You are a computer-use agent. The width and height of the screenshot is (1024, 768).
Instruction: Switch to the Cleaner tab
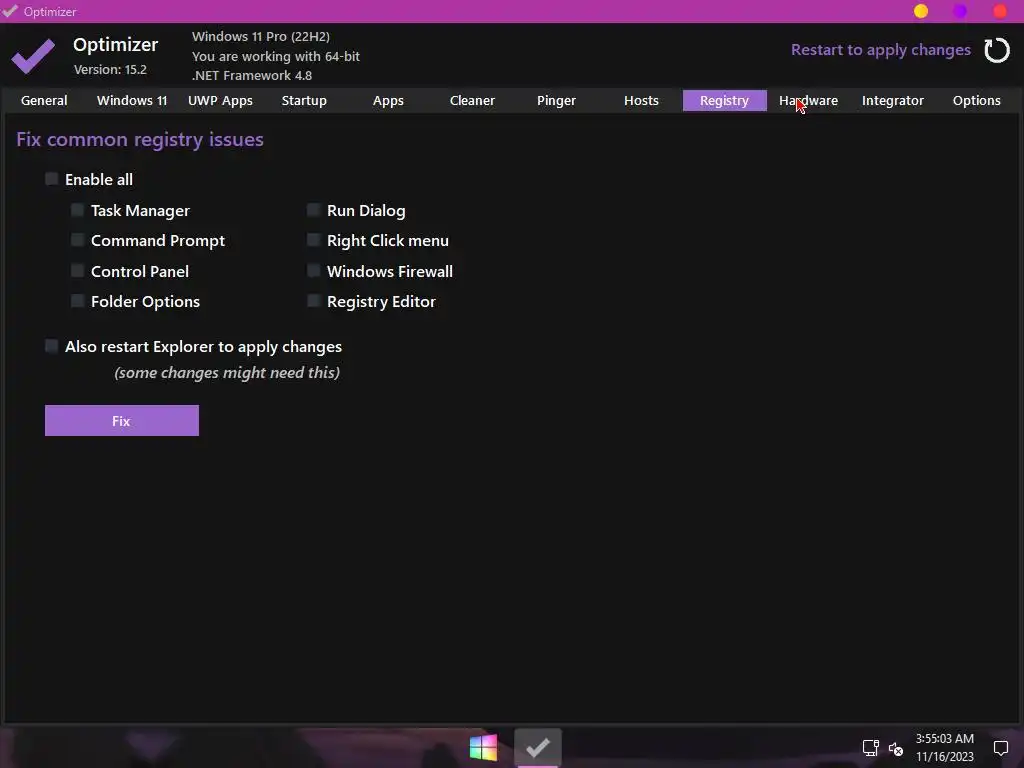pos(472,101)
